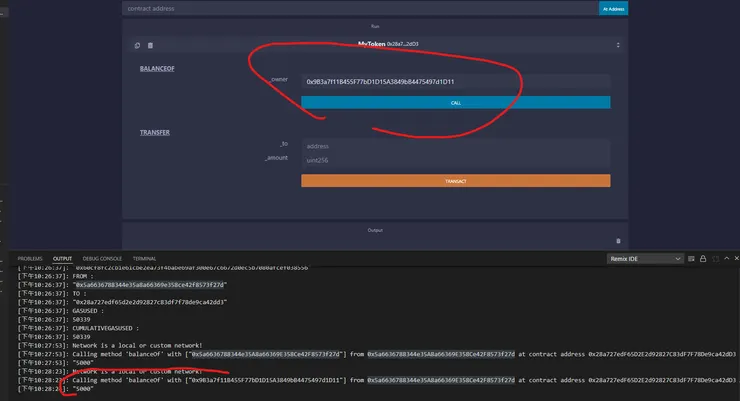Image resolution: width=740 pixels, height=401 pixels.
Task: Open the Remix IDE output channel dropdown
Action: click(645, 259)
